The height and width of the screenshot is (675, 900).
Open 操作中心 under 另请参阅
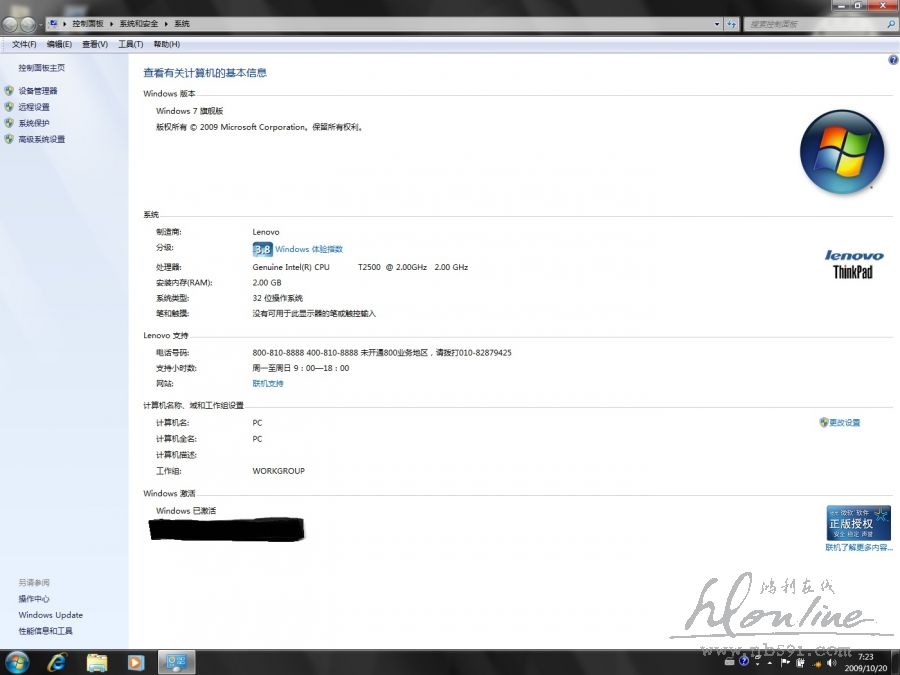[x=34, y=599]
